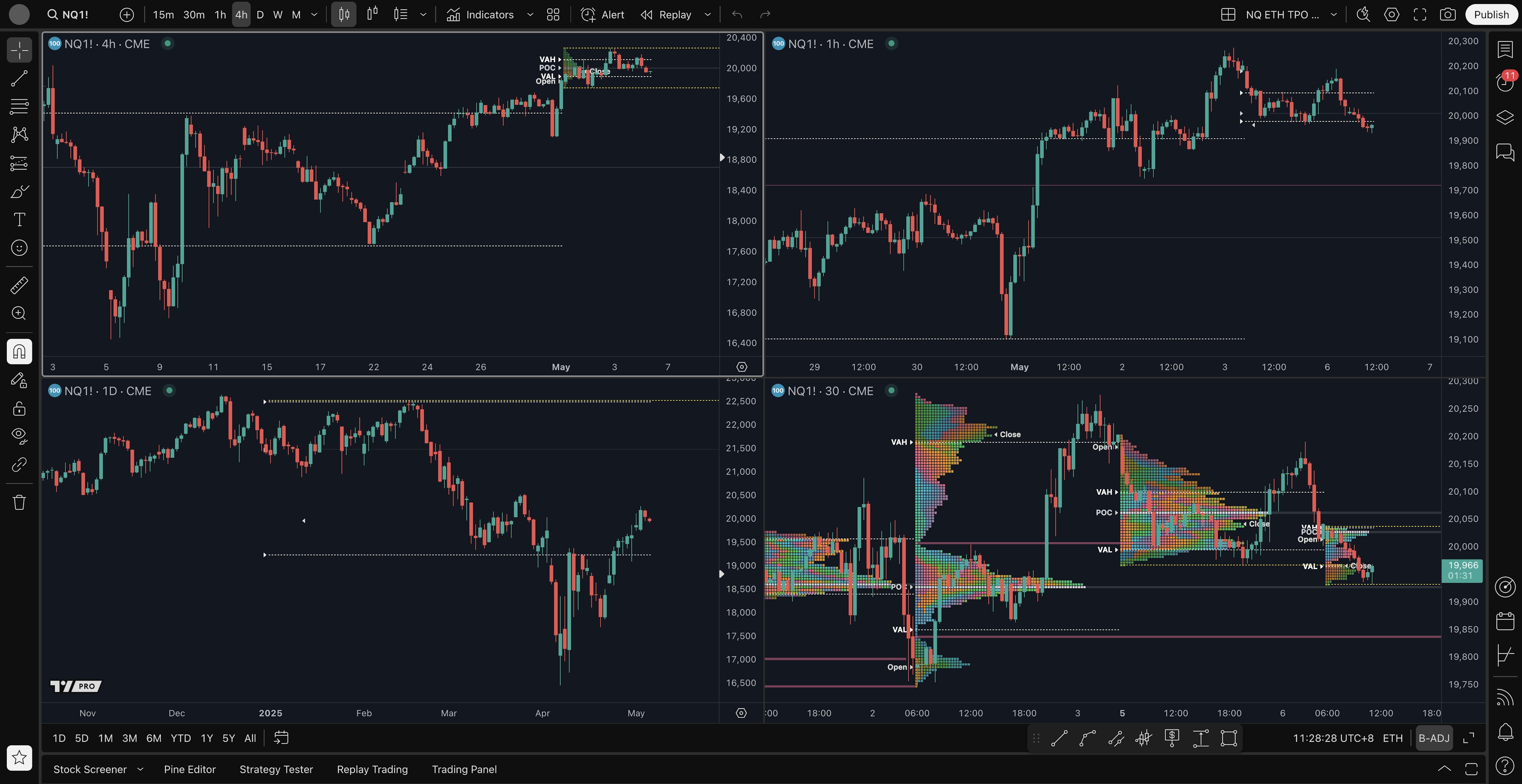Click the NQ1! symbol search field
This screenshot has width=1522, height=784.
[x=75, y=15]
